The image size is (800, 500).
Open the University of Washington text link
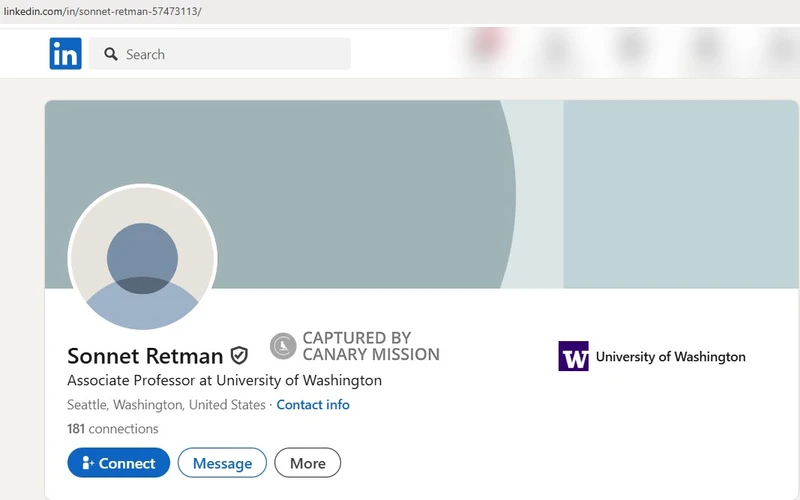tap(670, 357)
